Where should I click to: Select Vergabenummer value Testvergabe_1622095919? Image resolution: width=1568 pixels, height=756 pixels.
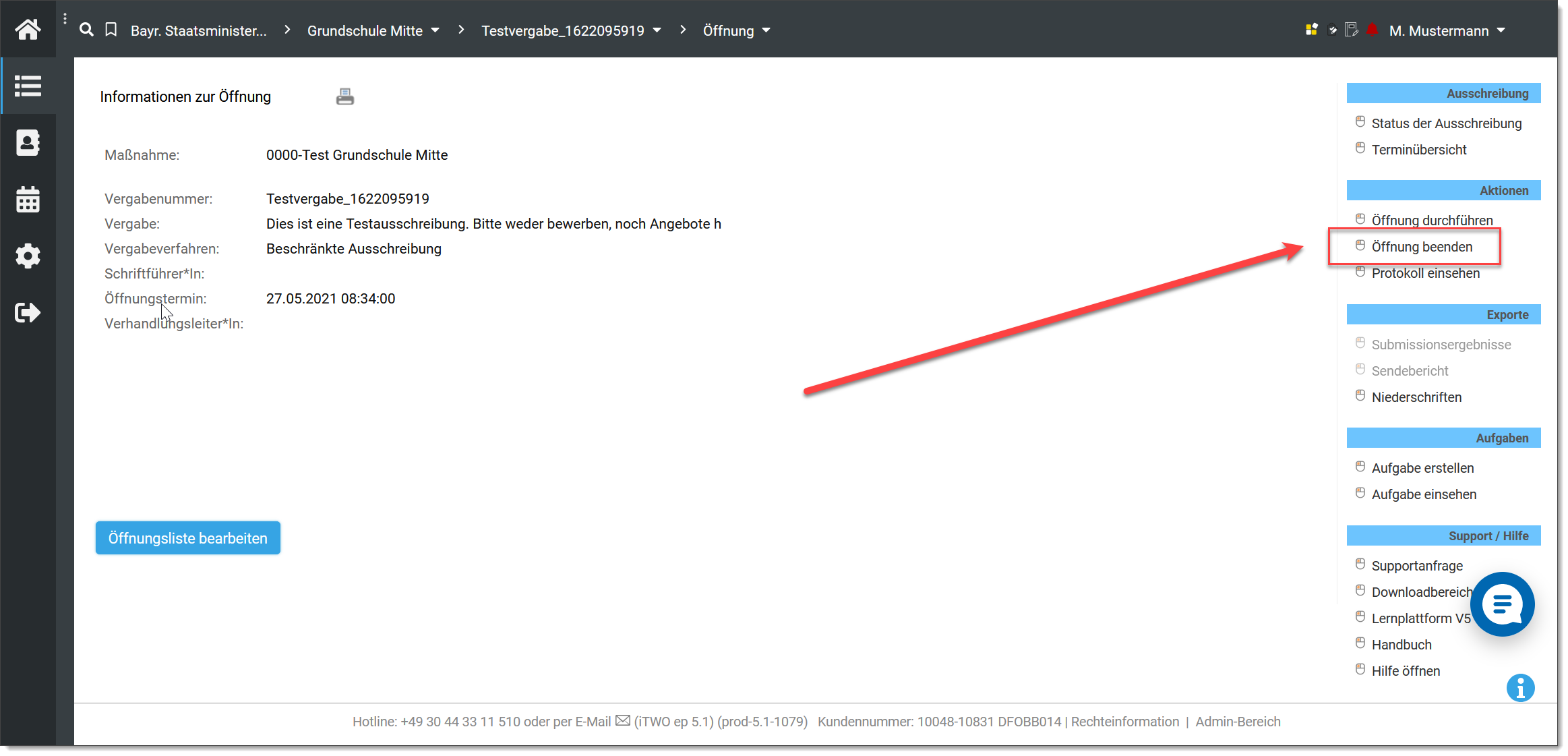[347, 199]
